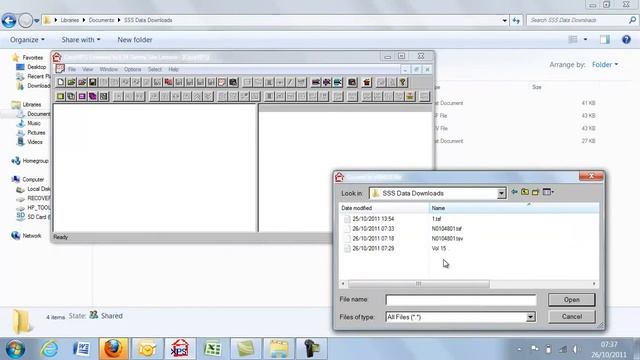Change Arrange by Folder option
The height and width of the screenshot is (360, 640).
(605, 64)
